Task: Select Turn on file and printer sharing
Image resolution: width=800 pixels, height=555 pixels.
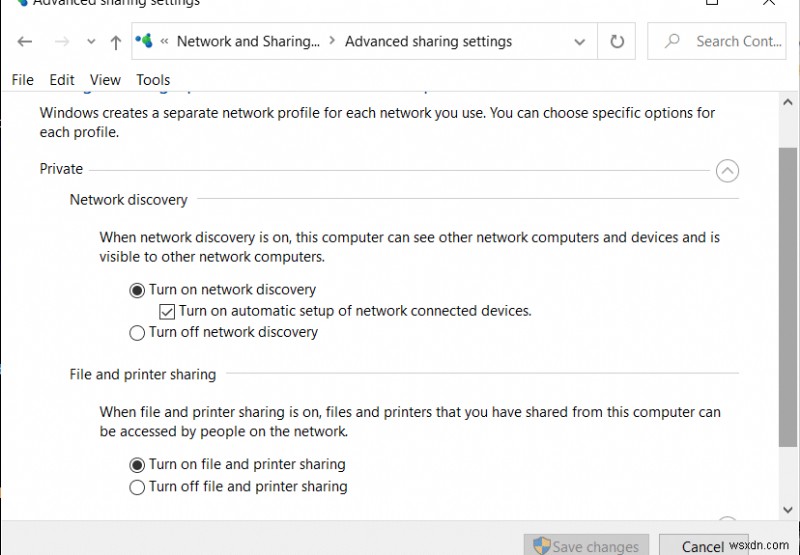Action: point(238,465)
